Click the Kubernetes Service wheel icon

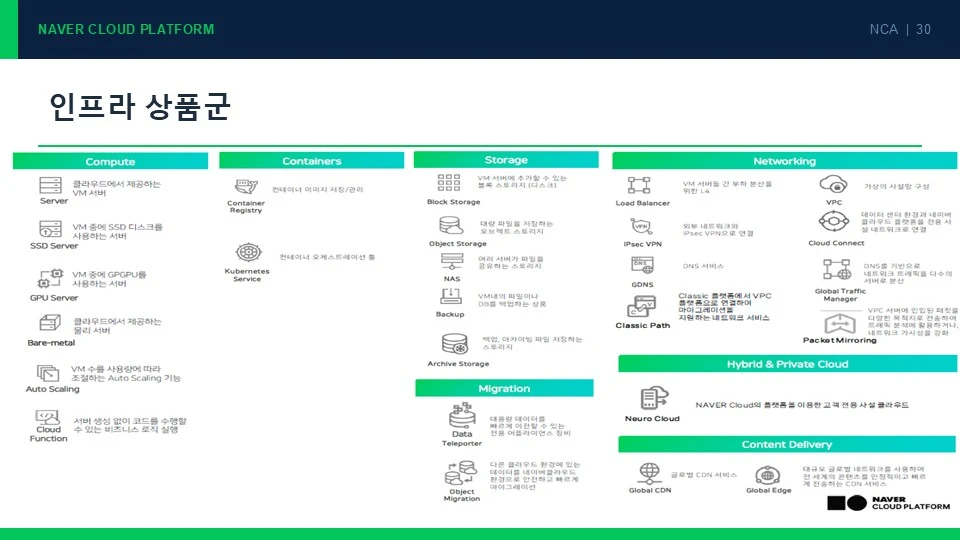(x=249, y=252)
